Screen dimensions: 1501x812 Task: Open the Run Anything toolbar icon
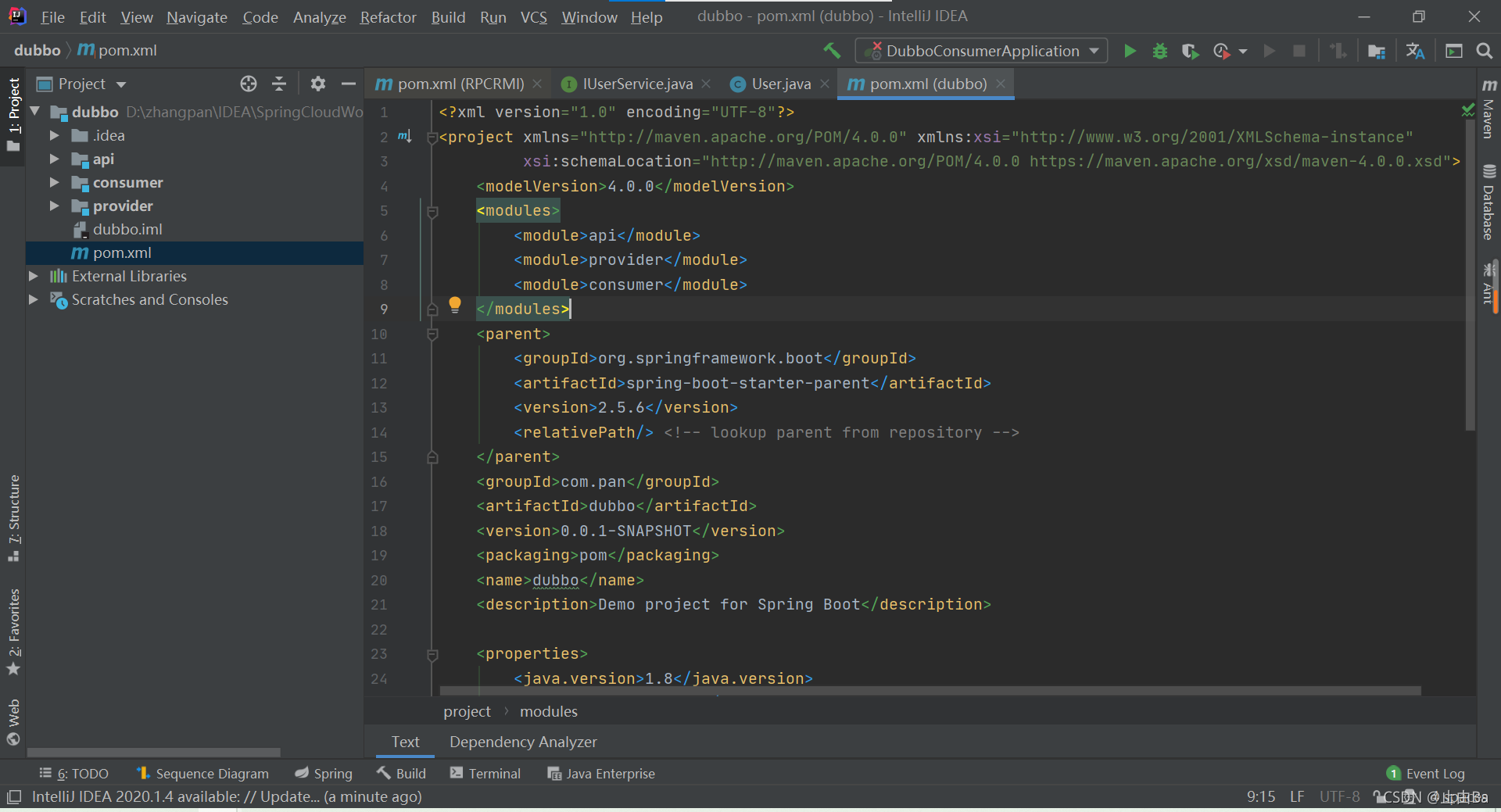click(1454, 51)
